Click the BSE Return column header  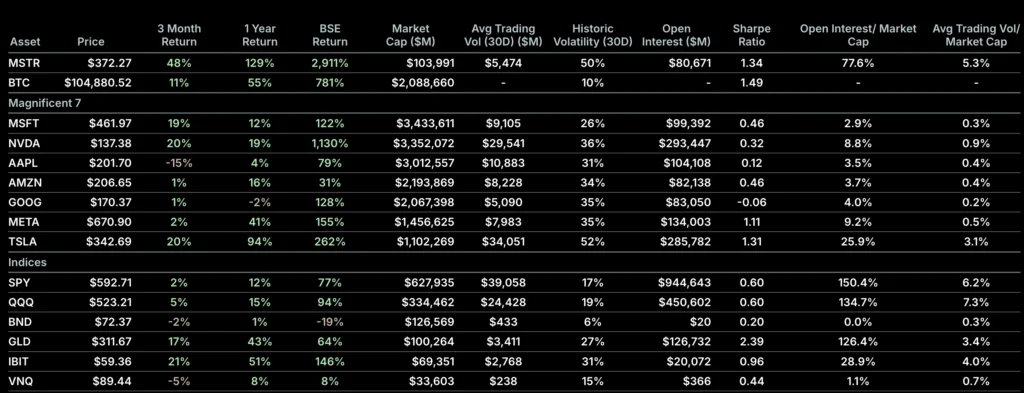(x=330, y=35)
